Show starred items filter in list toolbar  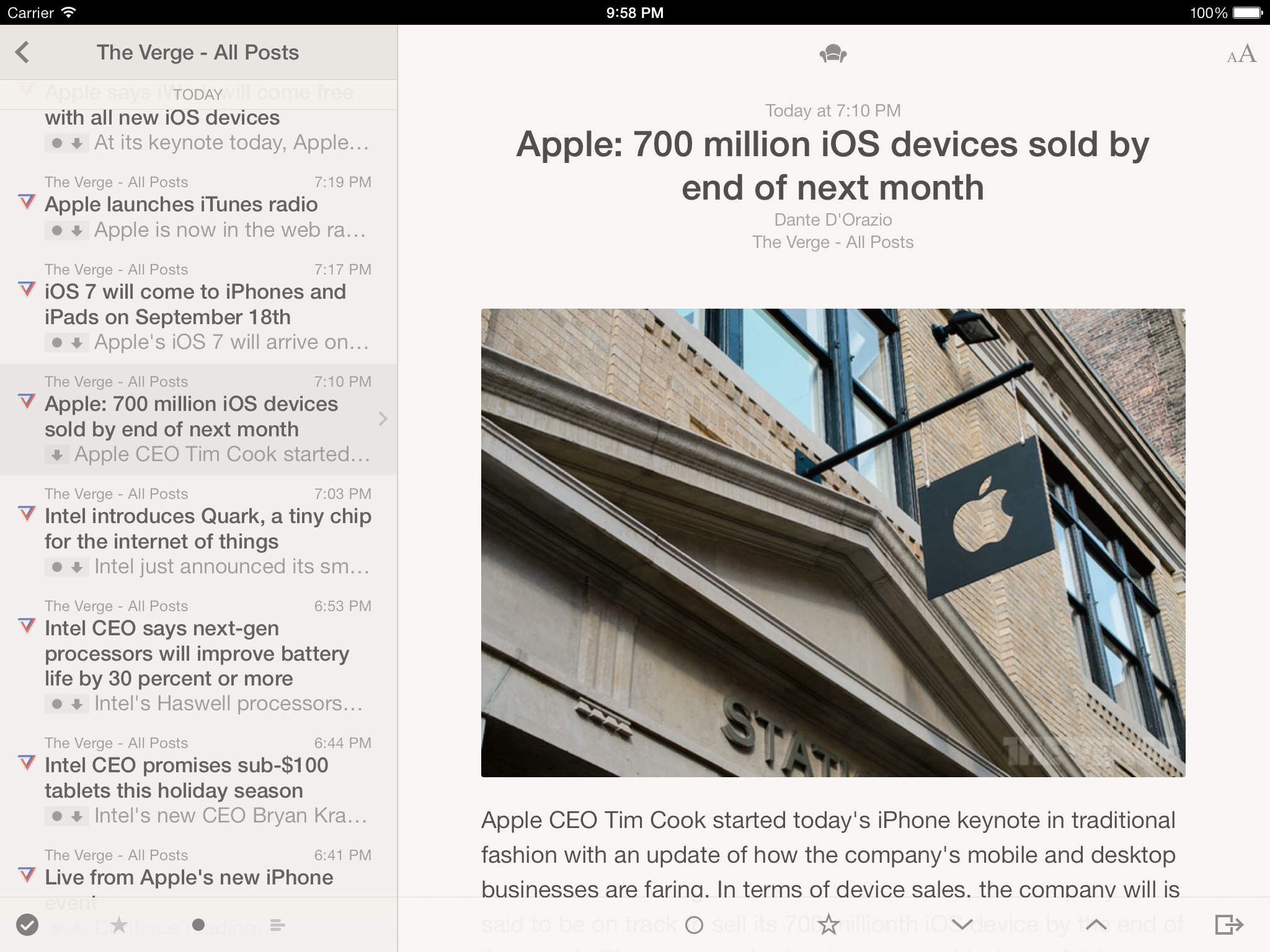pyautogui.click(x=118, y=925)
